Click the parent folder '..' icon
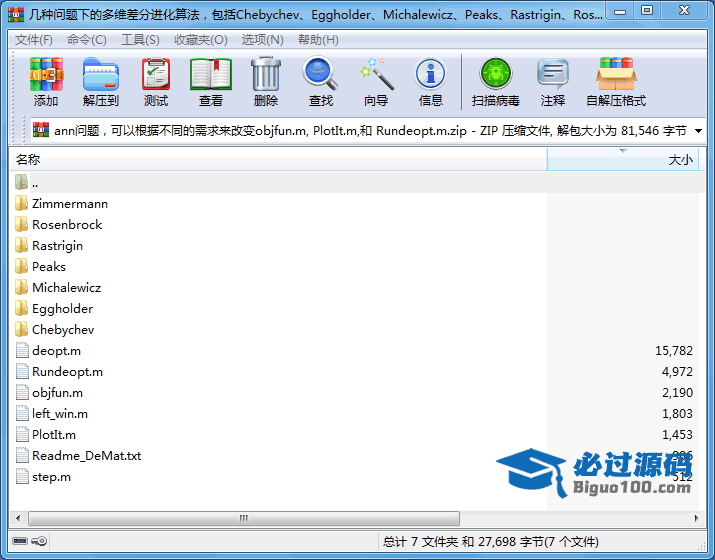The height and width of the screenshot is (560, 715). (x=21, y=182)
